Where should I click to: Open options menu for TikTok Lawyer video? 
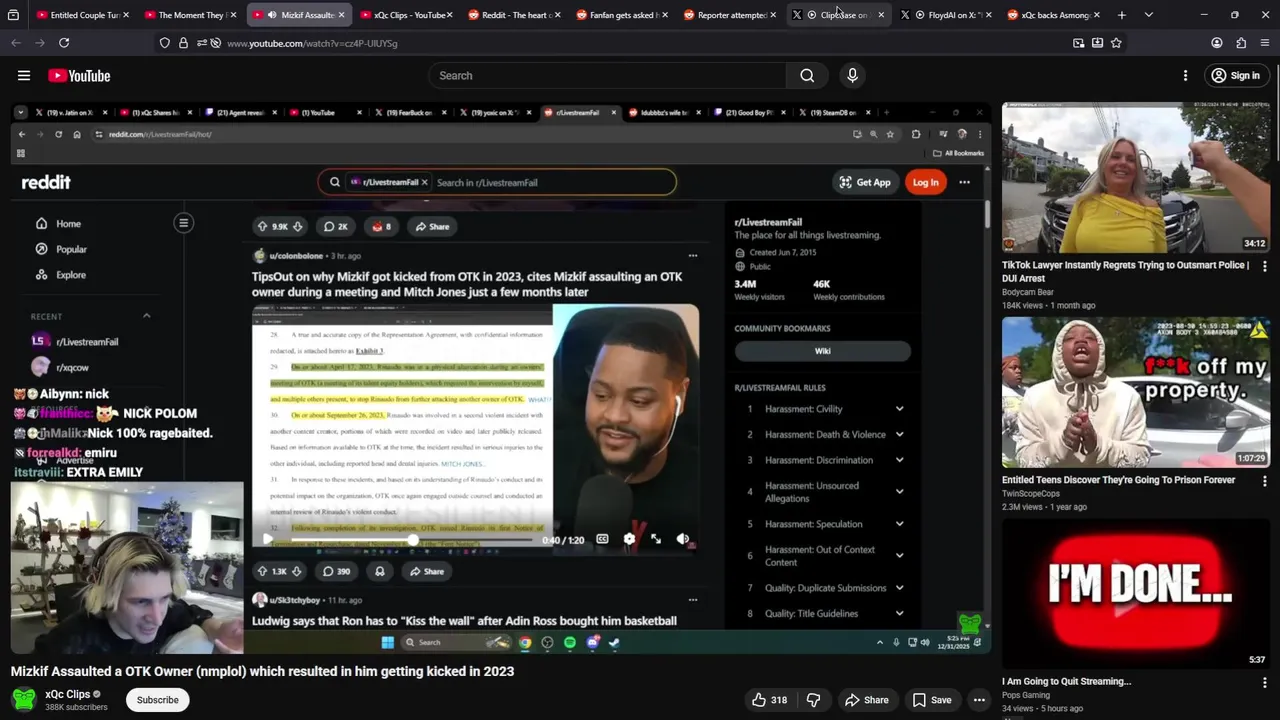click(1265, 266)
